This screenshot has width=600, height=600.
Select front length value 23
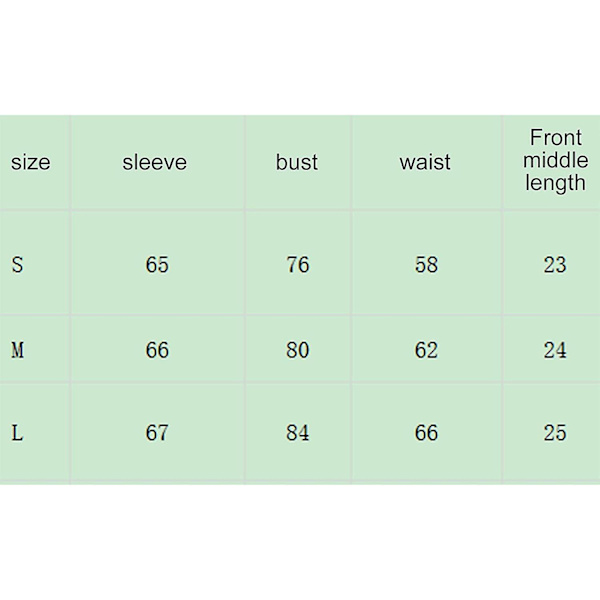555,265
